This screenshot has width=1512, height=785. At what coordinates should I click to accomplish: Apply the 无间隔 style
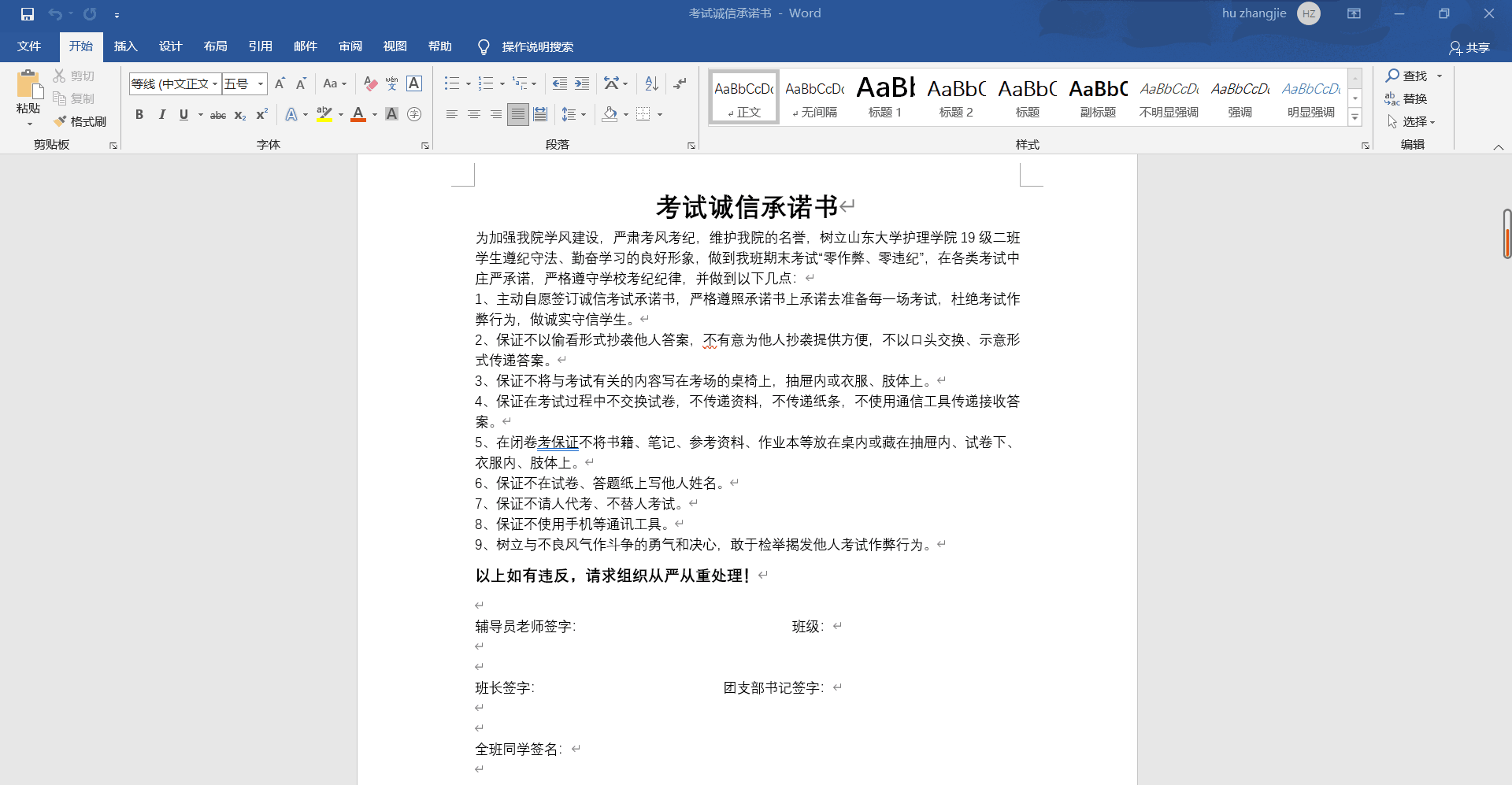814,96
